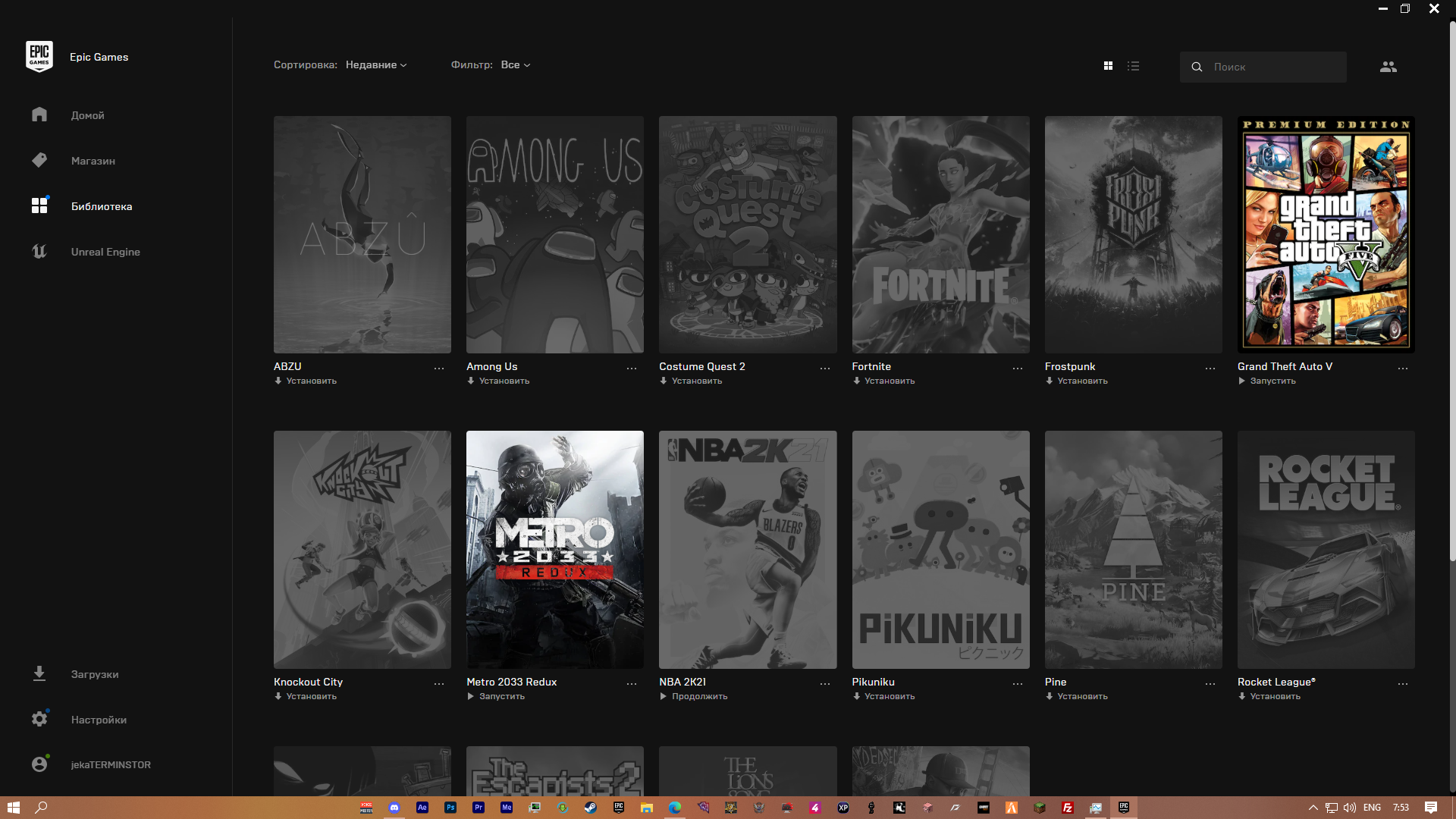Open Downloads (Загрузки) in the sidebar
Viewport: 1456px width, 819px height.
point(94,674)
